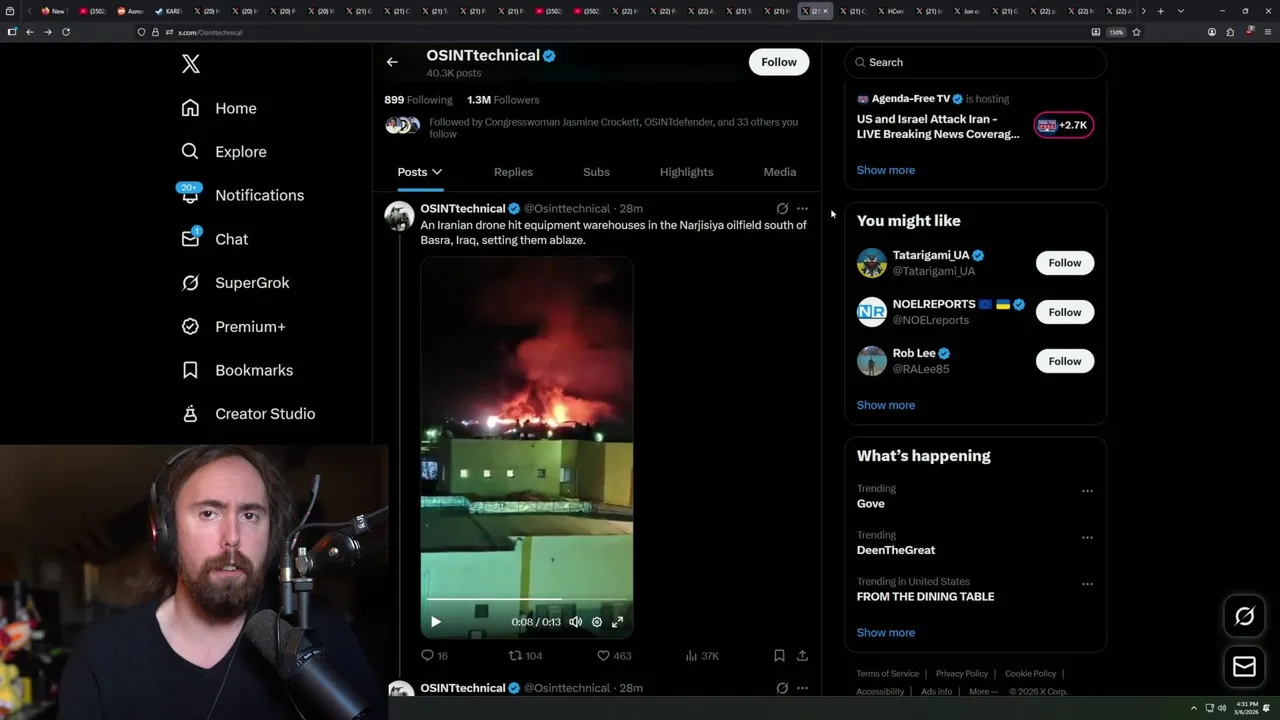Open more options for FROM THE DINING TABLE trend
The width and height of the screenshot is (1280, 720).
(x=1087, y=584)
